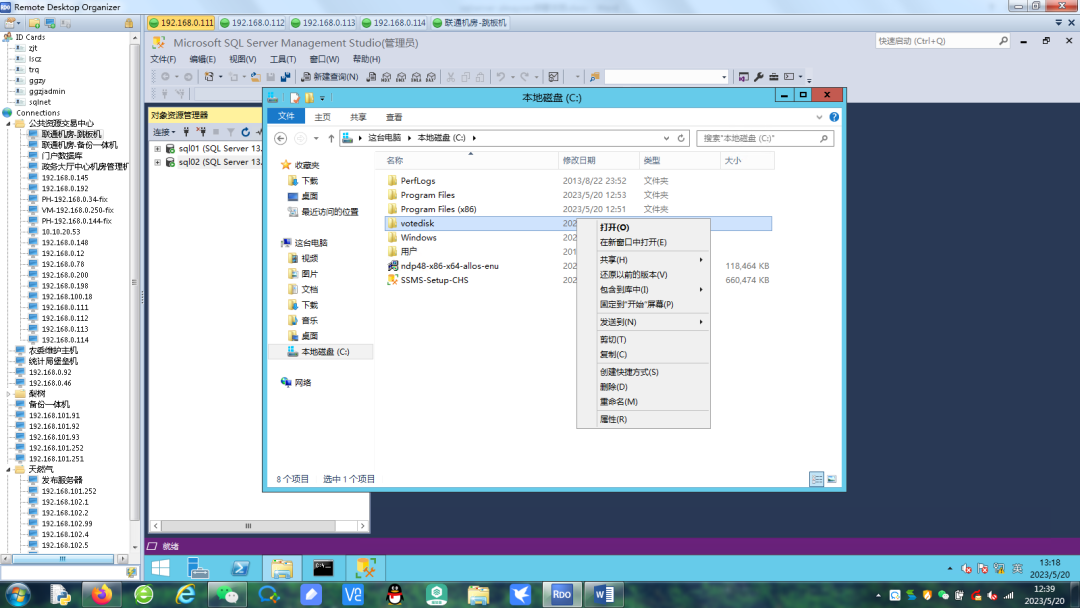Open the 发送到(N) submenu in context menu
The width and height of the screenshot is (1080, 608).
[x=643, y=322]
